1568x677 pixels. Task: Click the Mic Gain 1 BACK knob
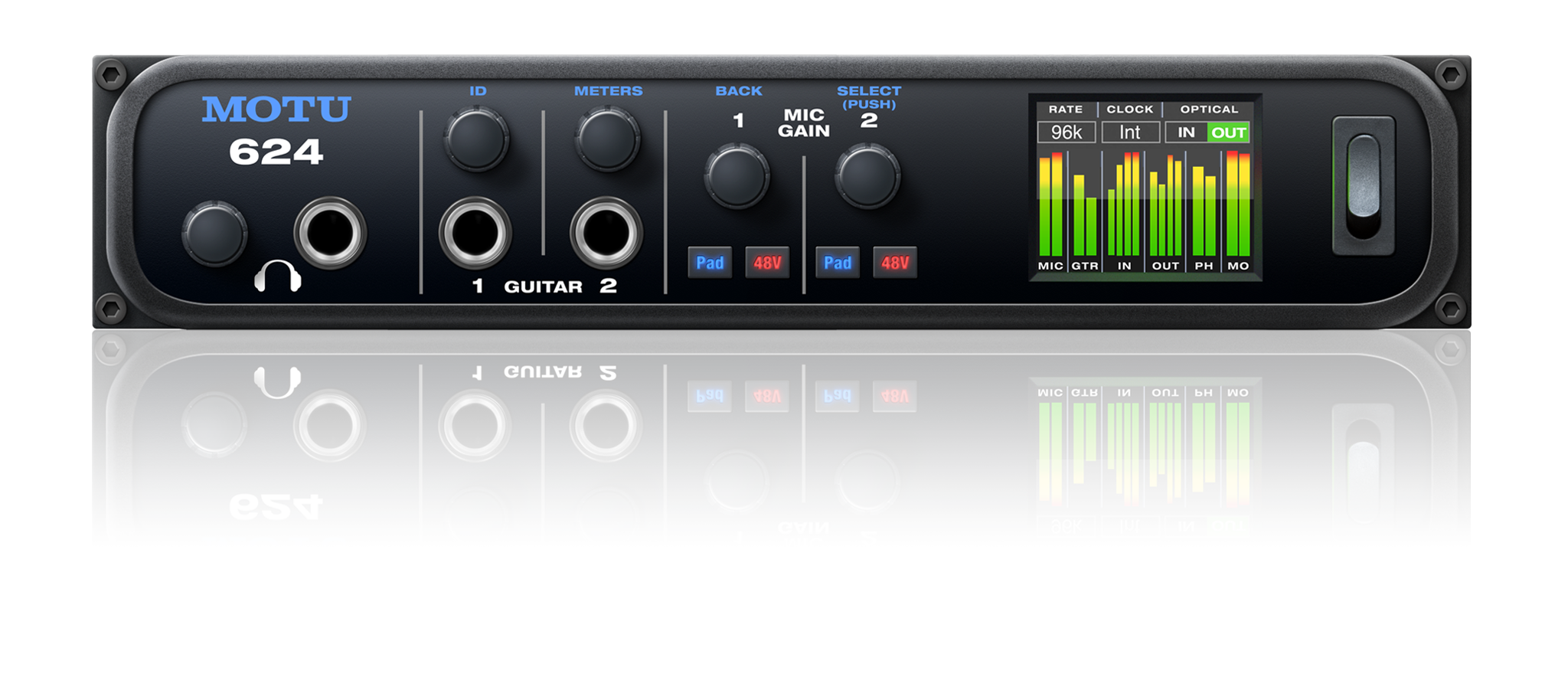737,176
